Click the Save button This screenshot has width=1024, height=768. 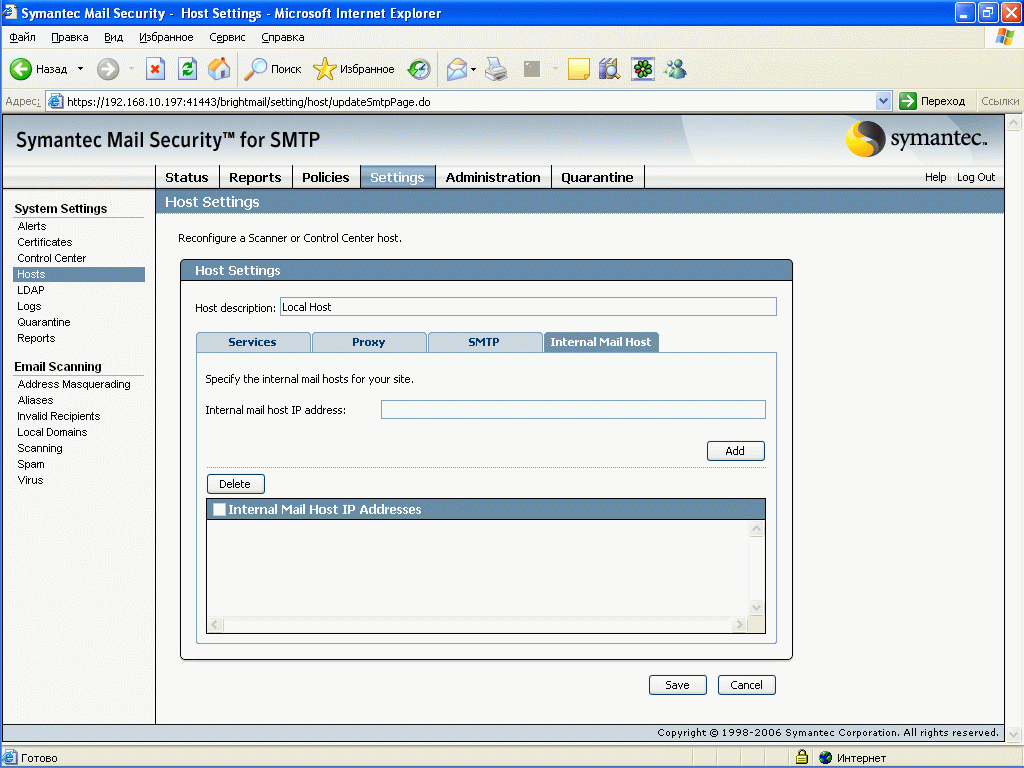(x=677, y=685)
